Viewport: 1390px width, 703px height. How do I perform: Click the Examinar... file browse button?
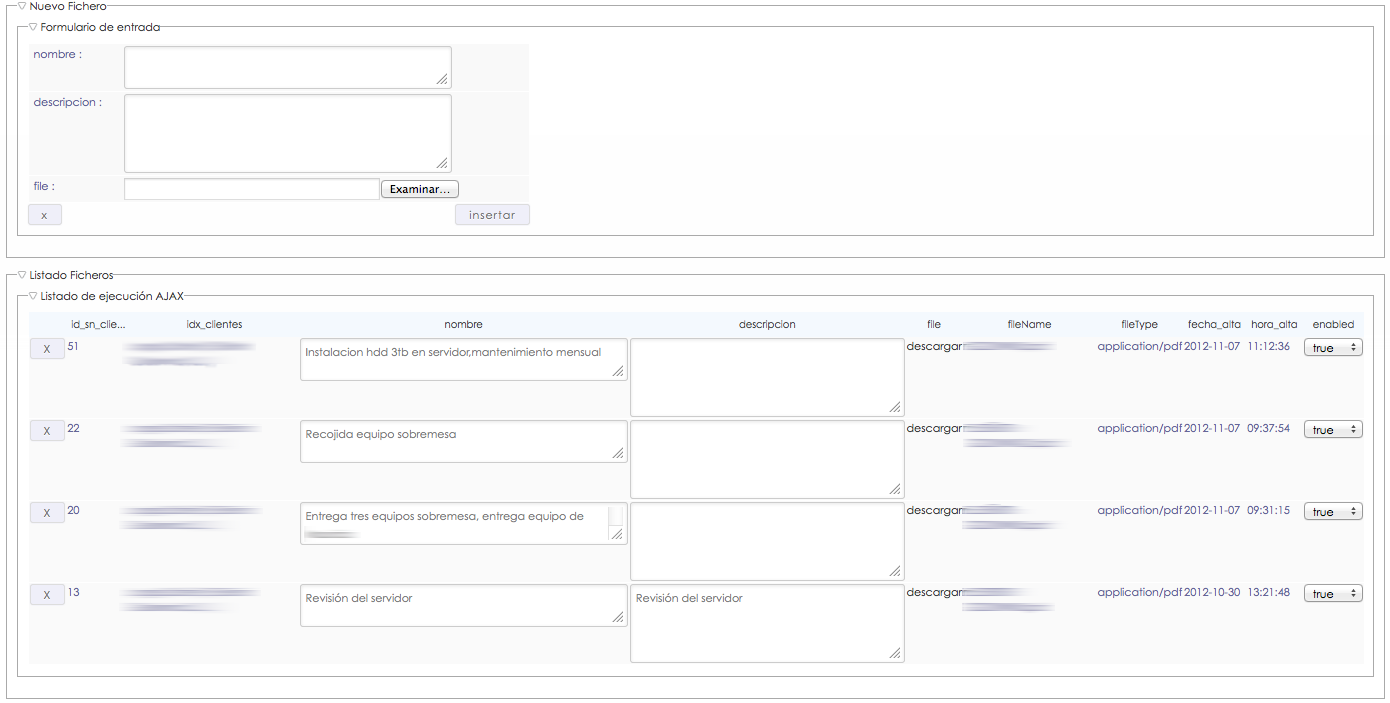tap(419, 189)
